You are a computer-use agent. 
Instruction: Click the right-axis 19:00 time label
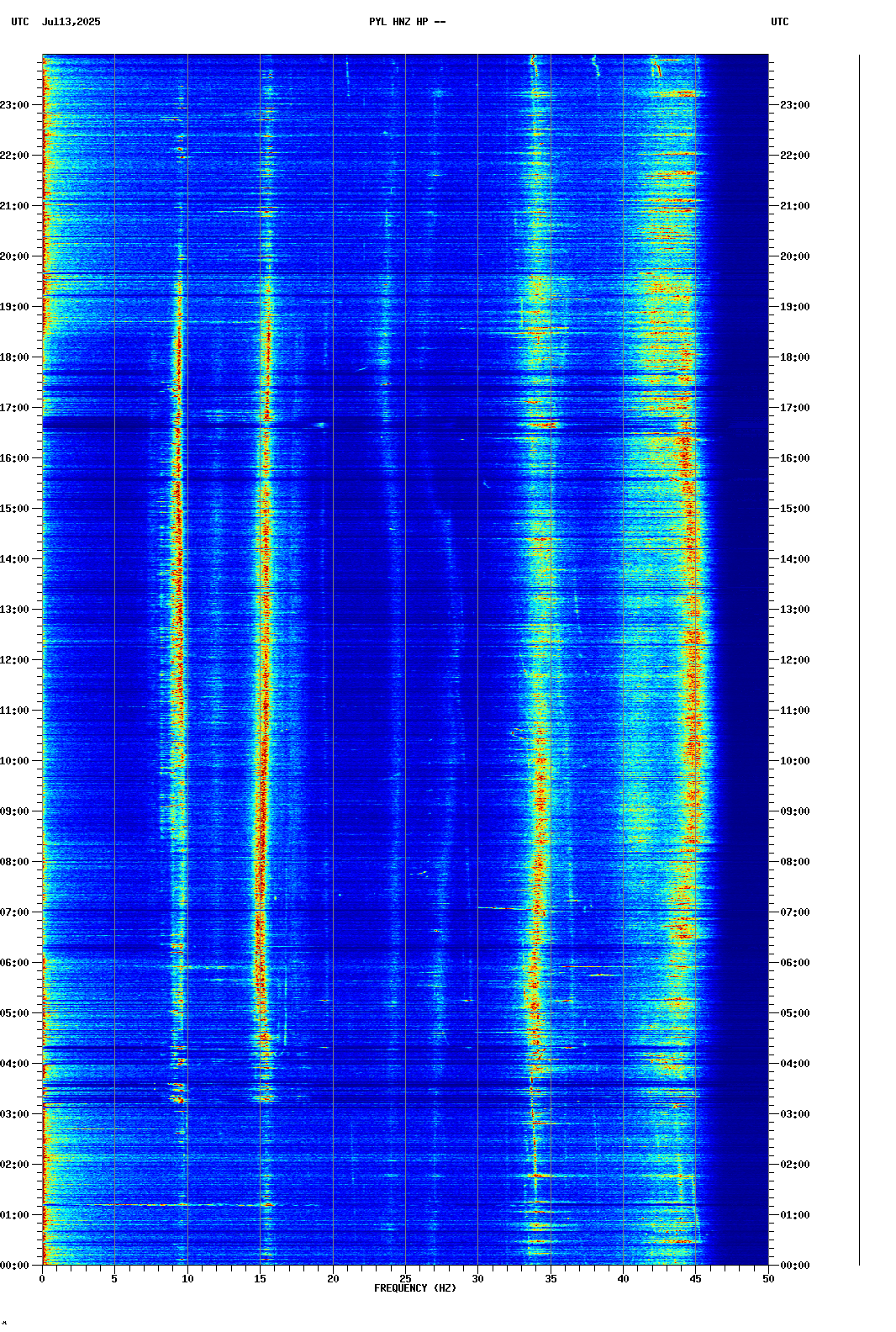click(795, 307)
